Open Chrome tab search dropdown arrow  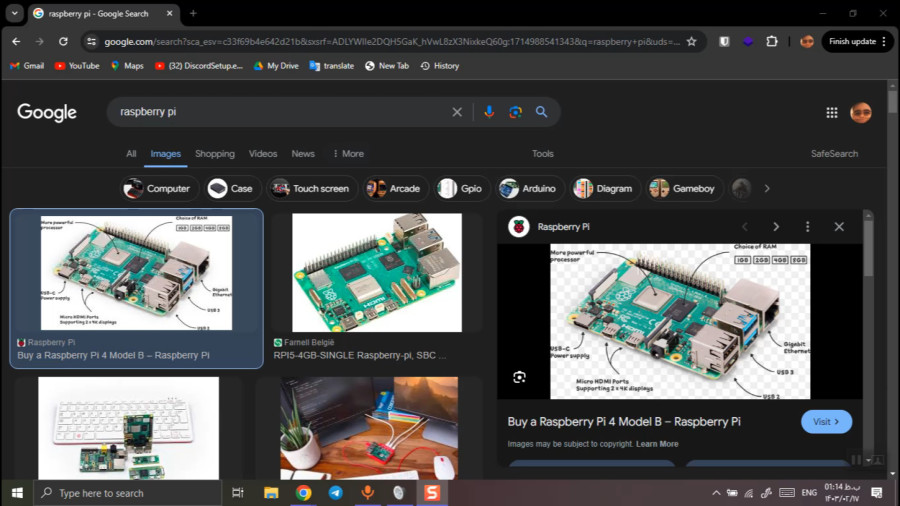click(x=15, y=13)
